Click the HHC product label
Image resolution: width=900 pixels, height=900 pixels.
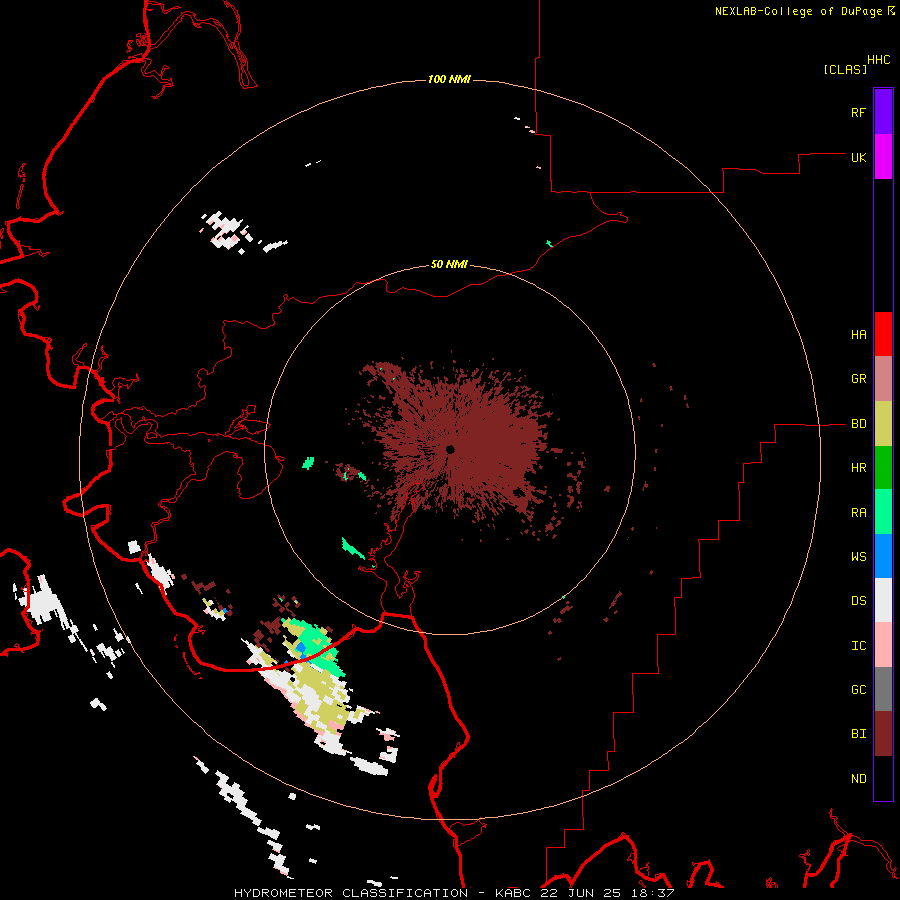pos(879,60)
